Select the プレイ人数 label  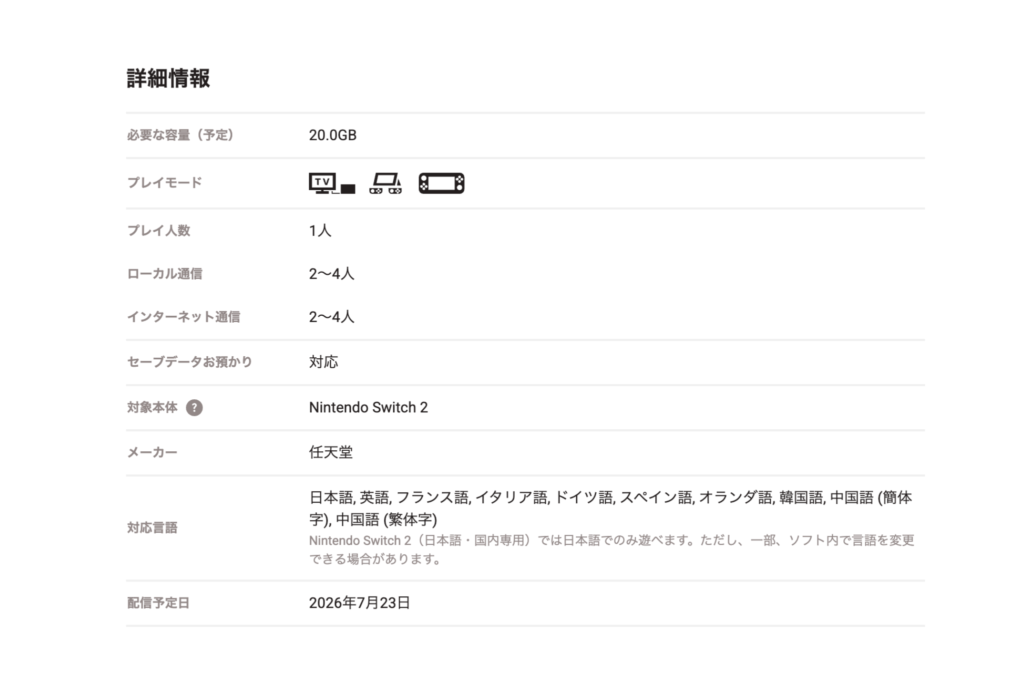[159, 230]
